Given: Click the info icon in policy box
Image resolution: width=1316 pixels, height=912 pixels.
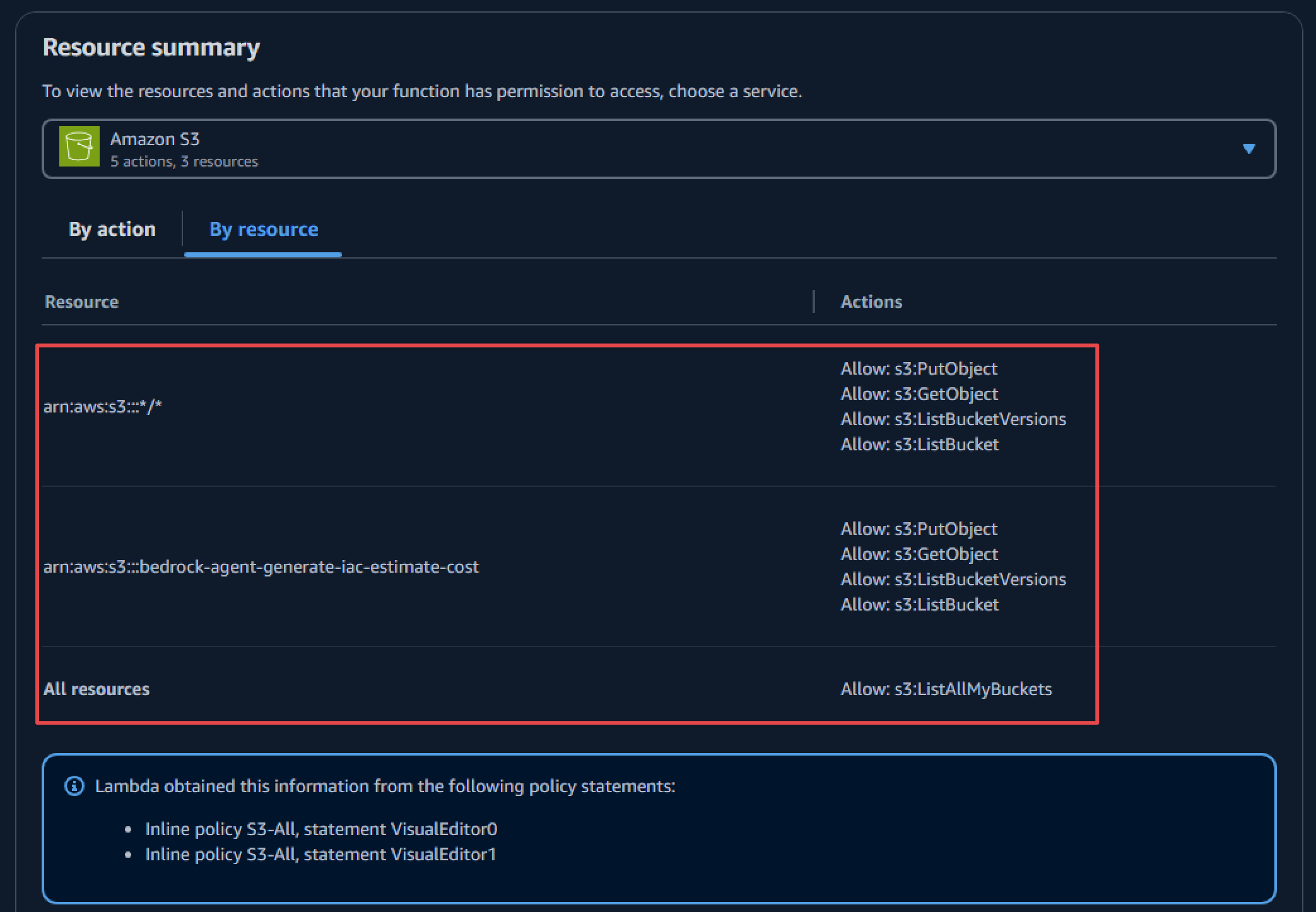Looking at the screenshot, I should [74, 786].
